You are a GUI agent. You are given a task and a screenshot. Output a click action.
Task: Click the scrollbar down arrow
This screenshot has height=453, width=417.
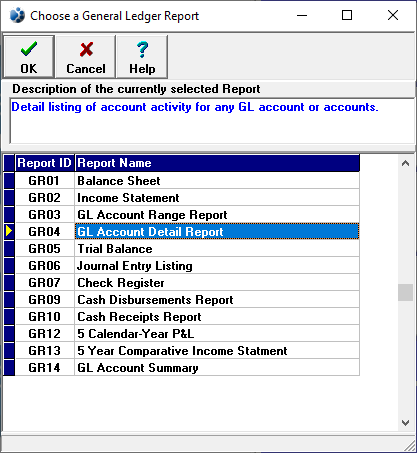pyautogui.click(x=405, y=423)
